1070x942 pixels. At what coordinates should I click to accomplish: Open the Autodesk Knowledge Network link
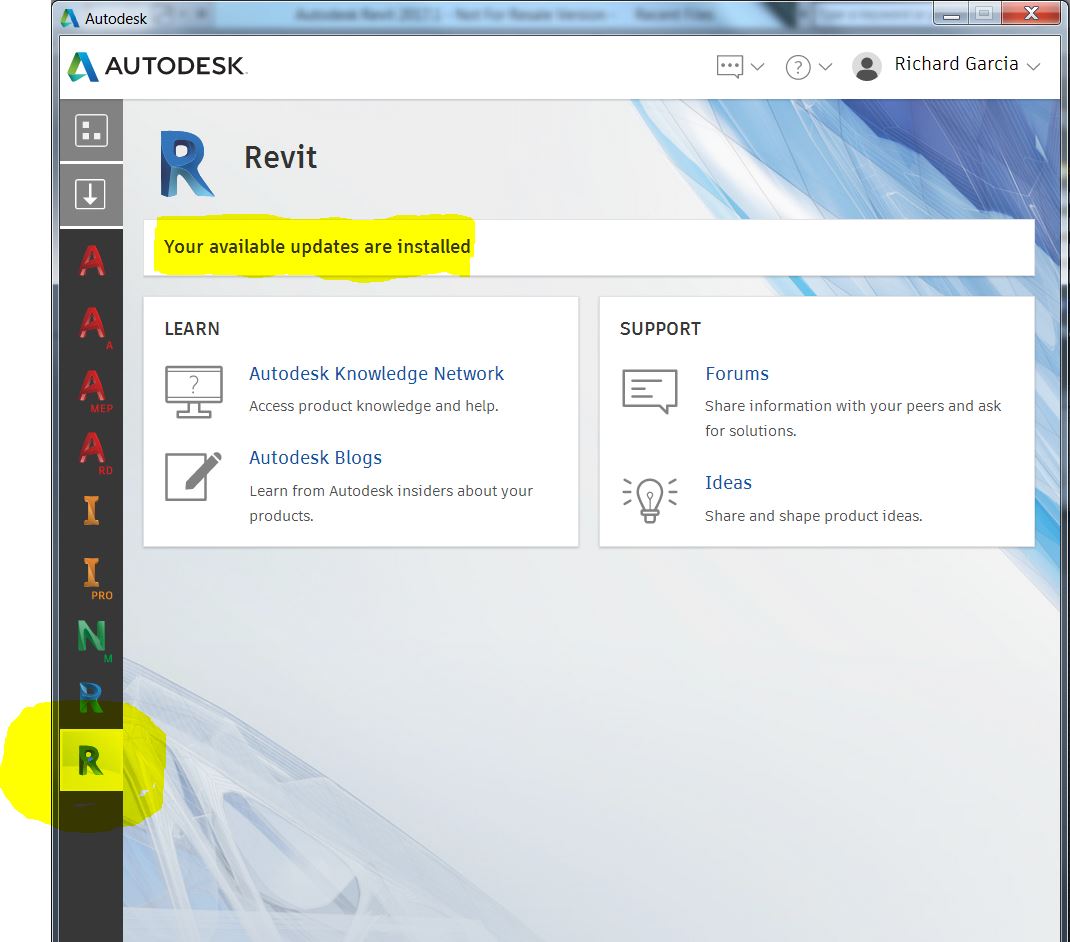pos(376,373)
